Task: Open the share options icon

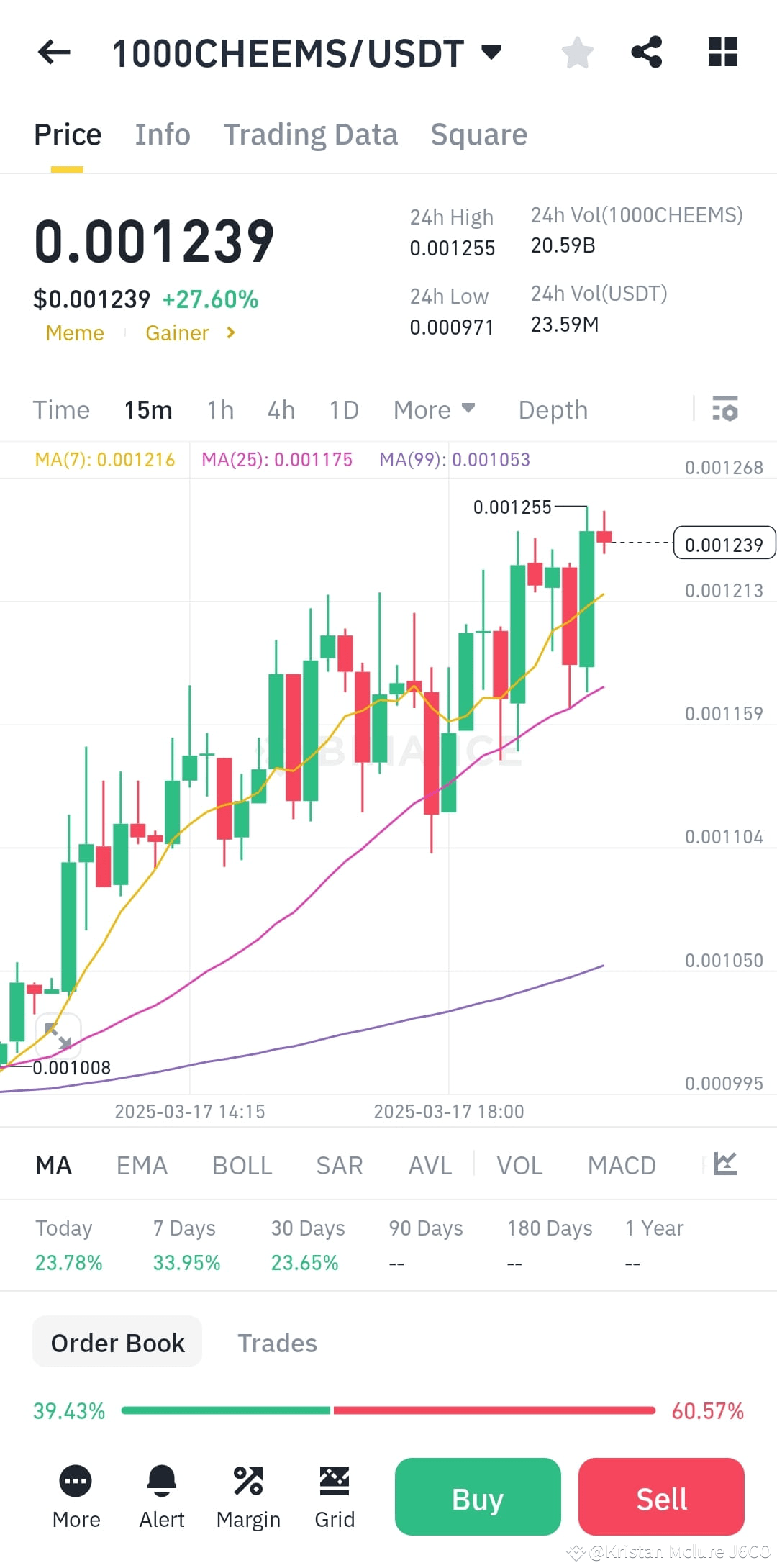Action: (646, 52)
